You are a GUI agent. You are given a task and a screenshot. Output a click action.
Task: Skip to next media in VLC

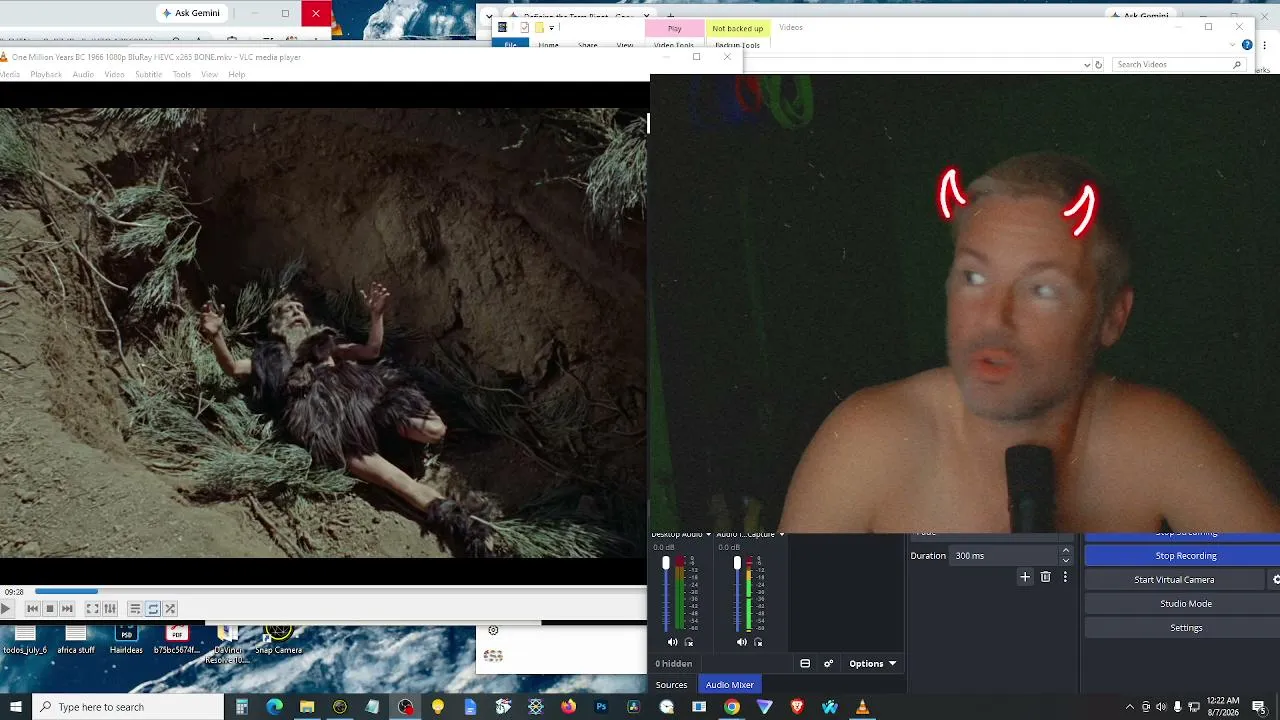(67, 608)
